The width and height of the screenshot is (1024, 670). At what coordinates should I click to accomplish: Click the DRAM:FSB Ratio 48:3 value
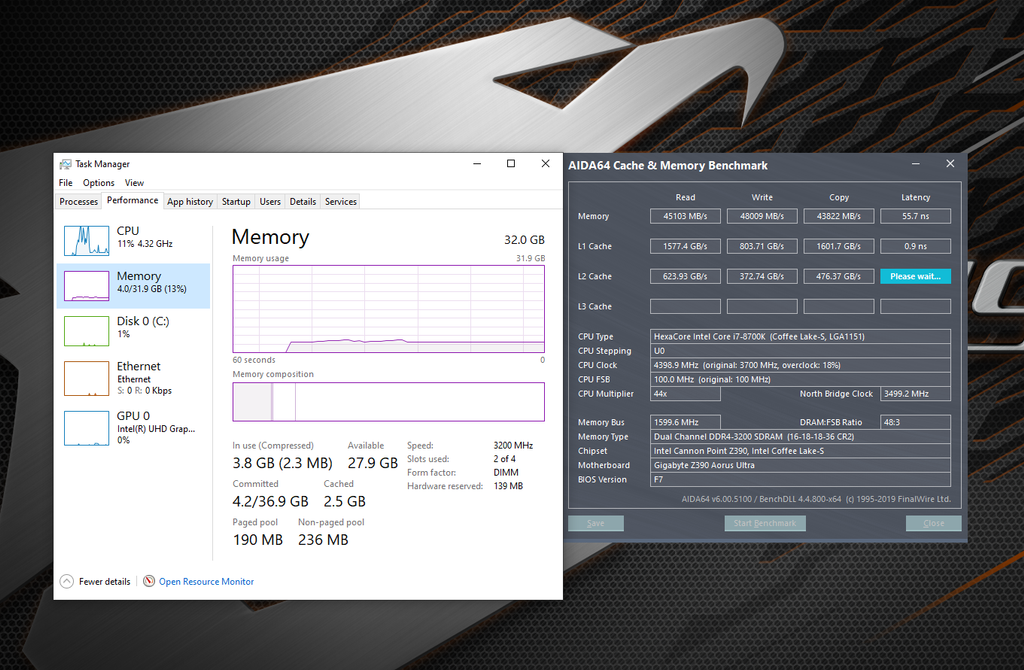pyautogui.click(x=916, y=423)
